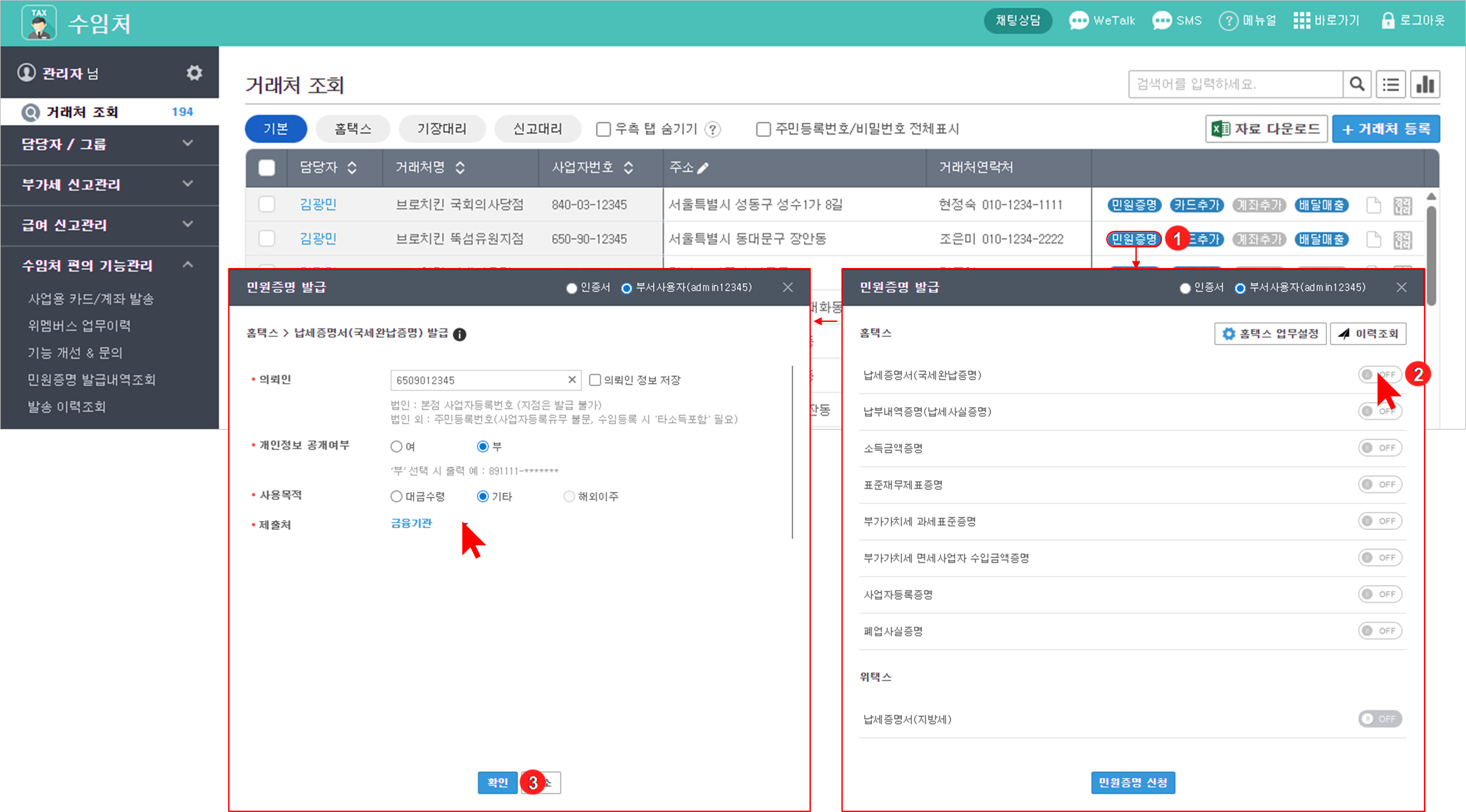Click 거래처 등록 button

click(1386, 129)
